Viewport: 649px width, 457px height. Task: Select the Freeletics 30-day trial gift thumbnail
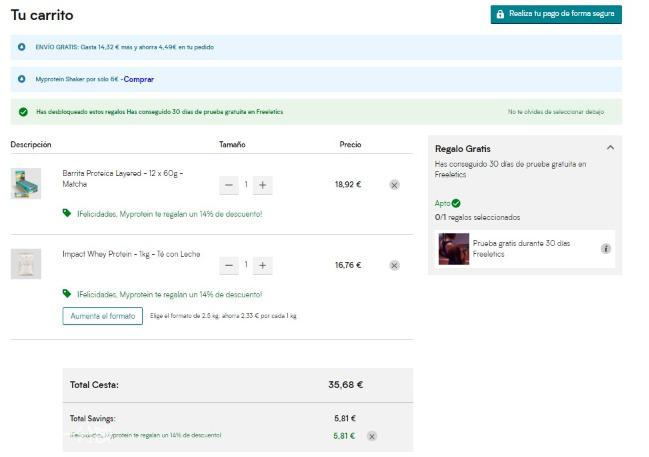point(454,249)
